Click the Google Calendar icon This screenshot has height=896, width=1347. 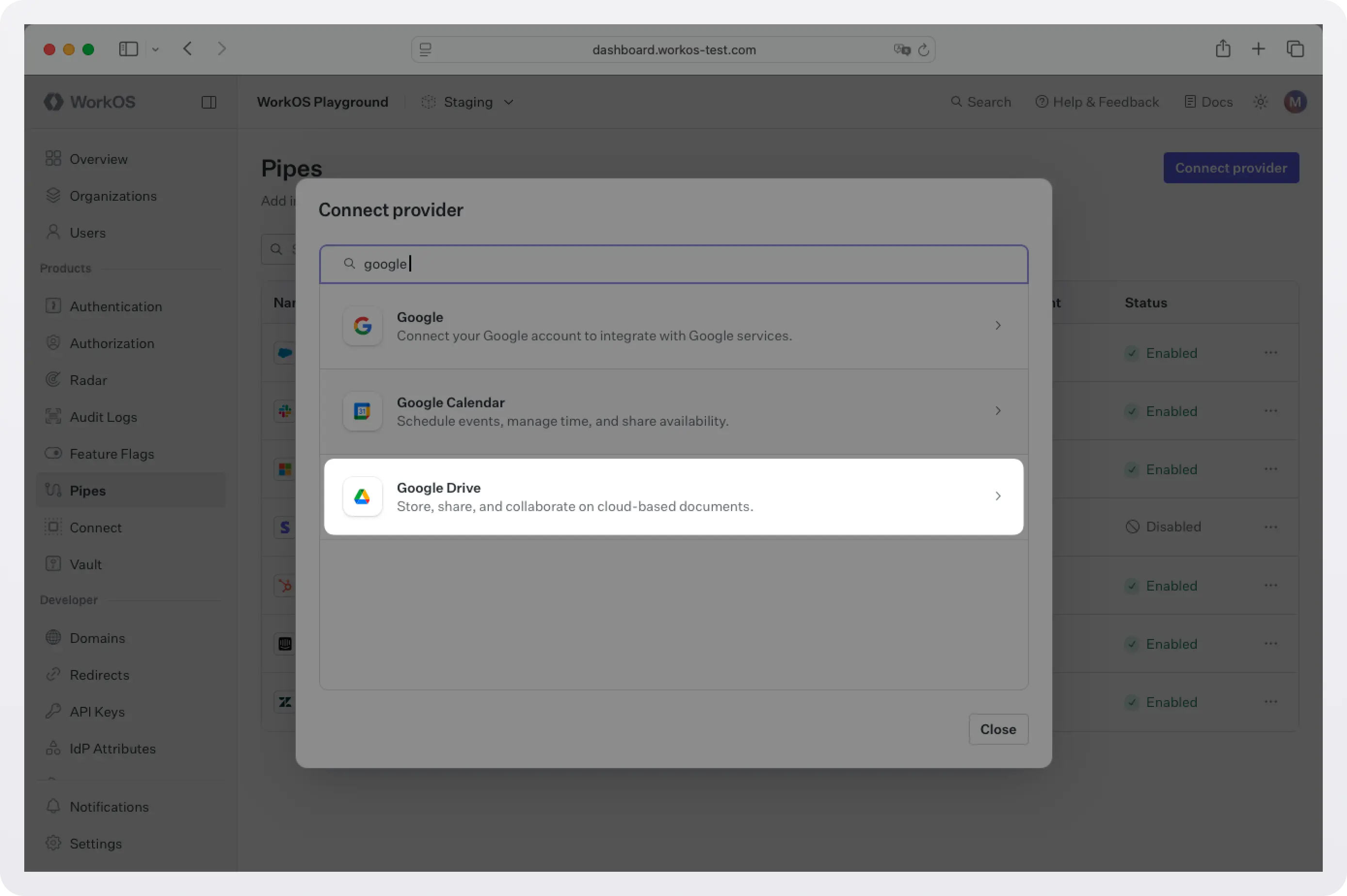(x=362, y=411)
